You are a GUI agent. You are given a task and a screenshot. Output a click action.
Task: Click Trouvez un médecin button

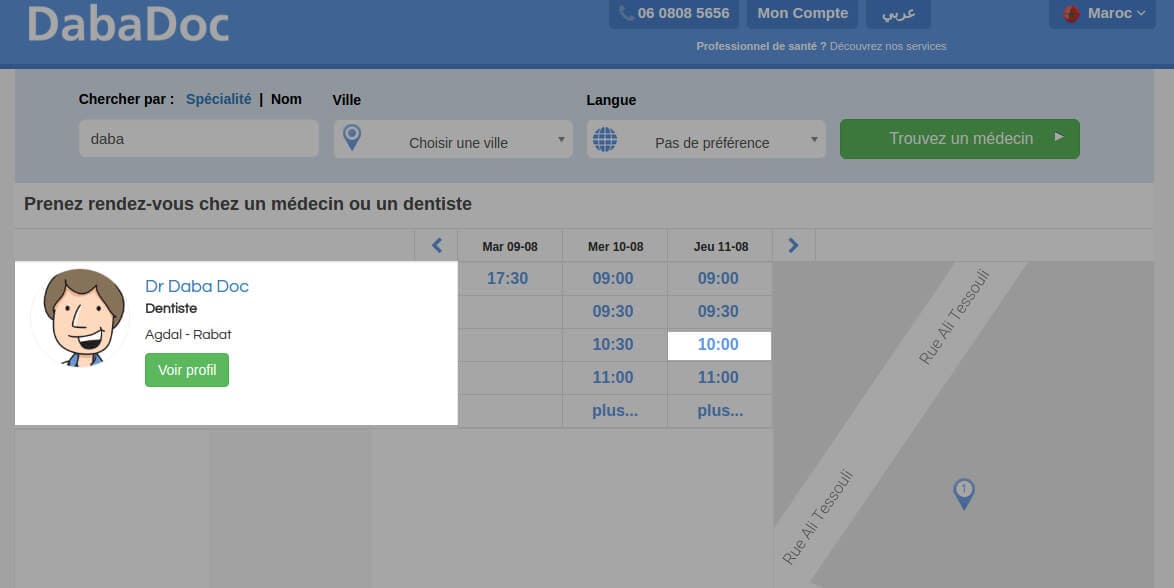coord(960,139)
